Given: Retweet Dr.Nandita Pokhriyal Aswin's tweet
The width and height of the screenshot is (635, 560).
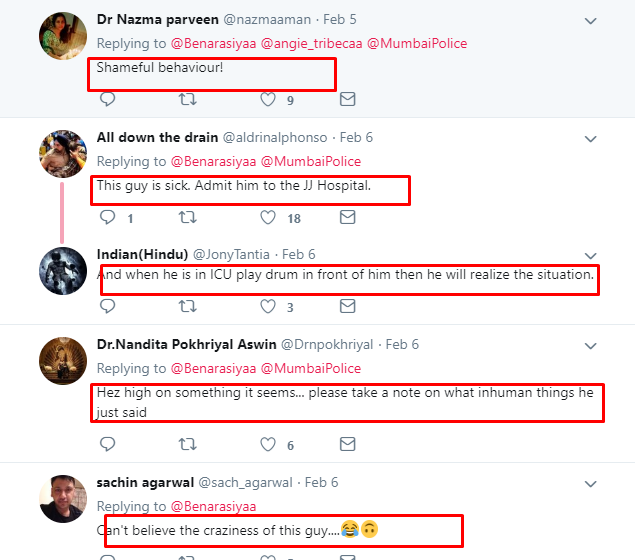Looking at the screenshot, I should (x=187, y=444).
